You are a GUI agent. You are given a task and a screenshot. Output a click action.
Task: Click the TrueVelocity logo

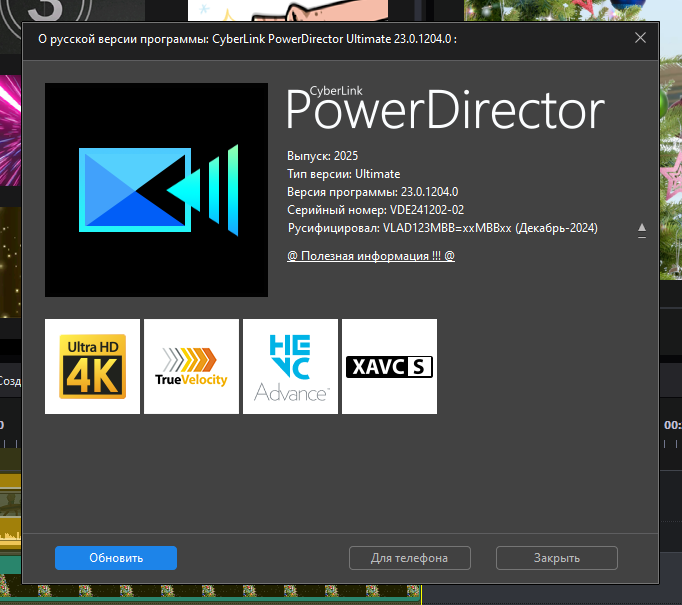pyautogui.click(x=191, y=366)
